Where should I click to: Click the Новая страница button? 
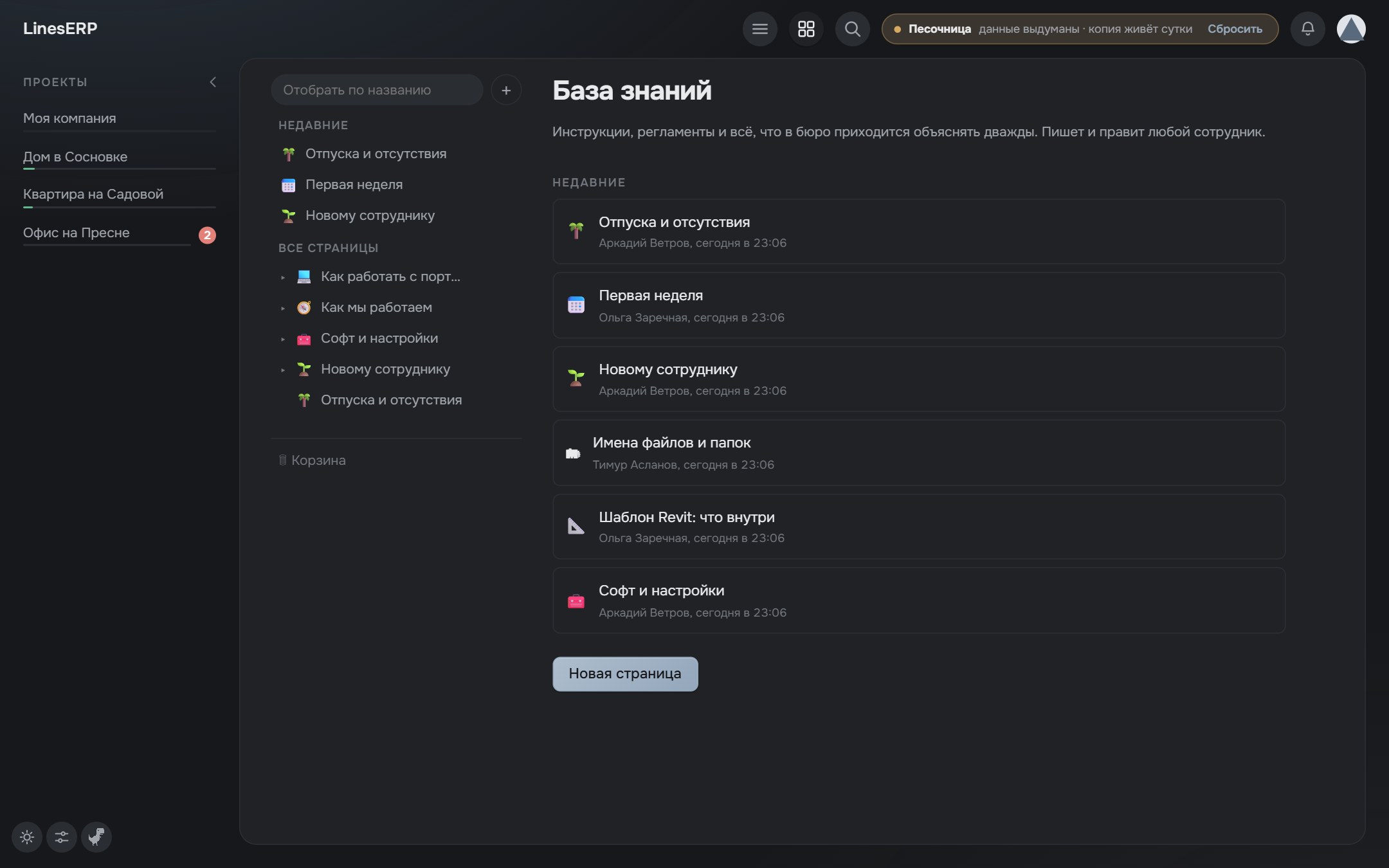click(625, 674)
